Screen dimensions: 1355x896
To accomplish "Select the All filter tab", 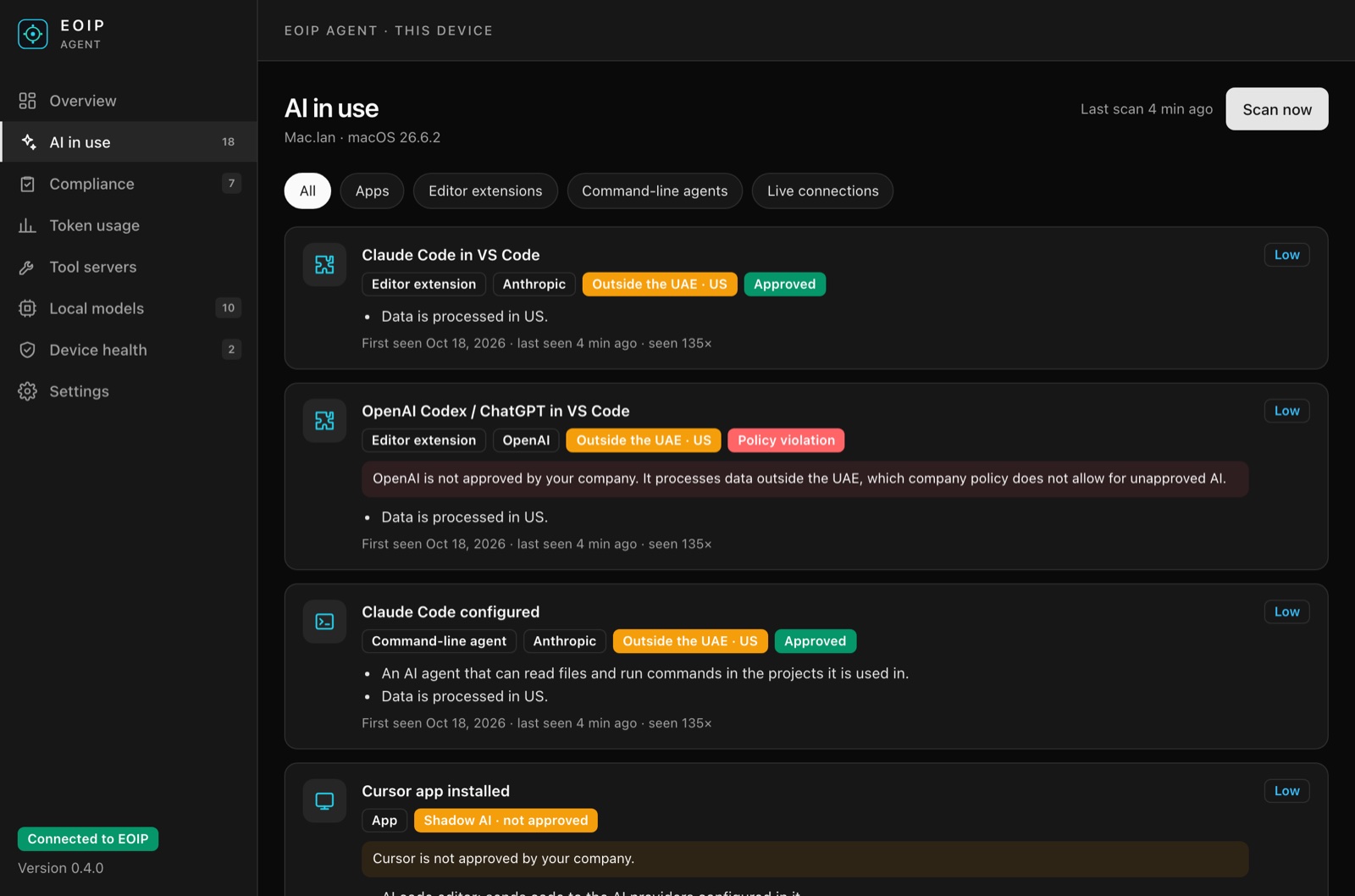I will (x=307, y=191).
